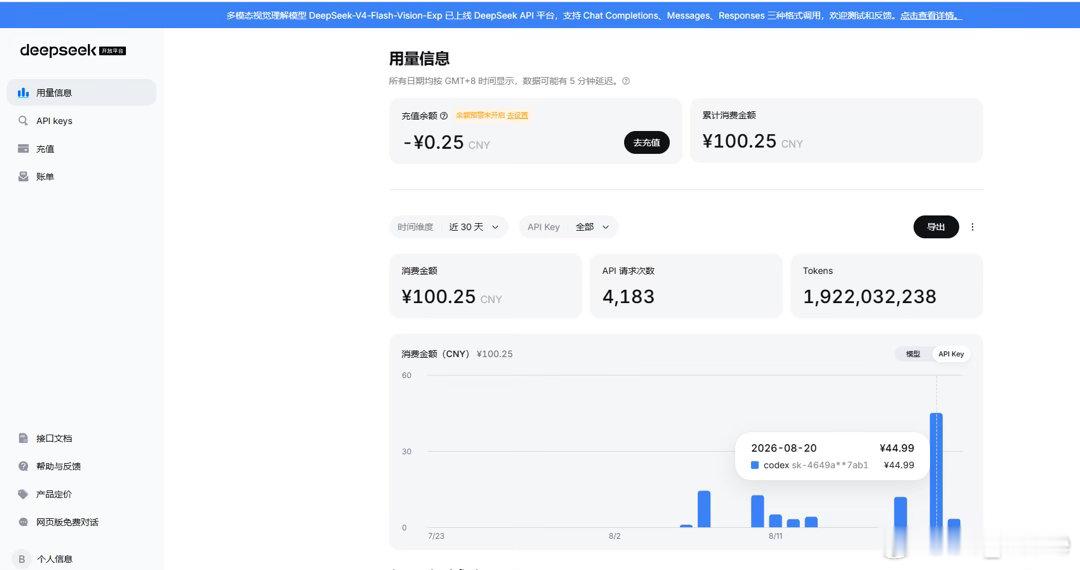The width and height of the screenshot is (1080, 570).
Task: Click the 8/2 axis label
Action: tap(614, 536)
